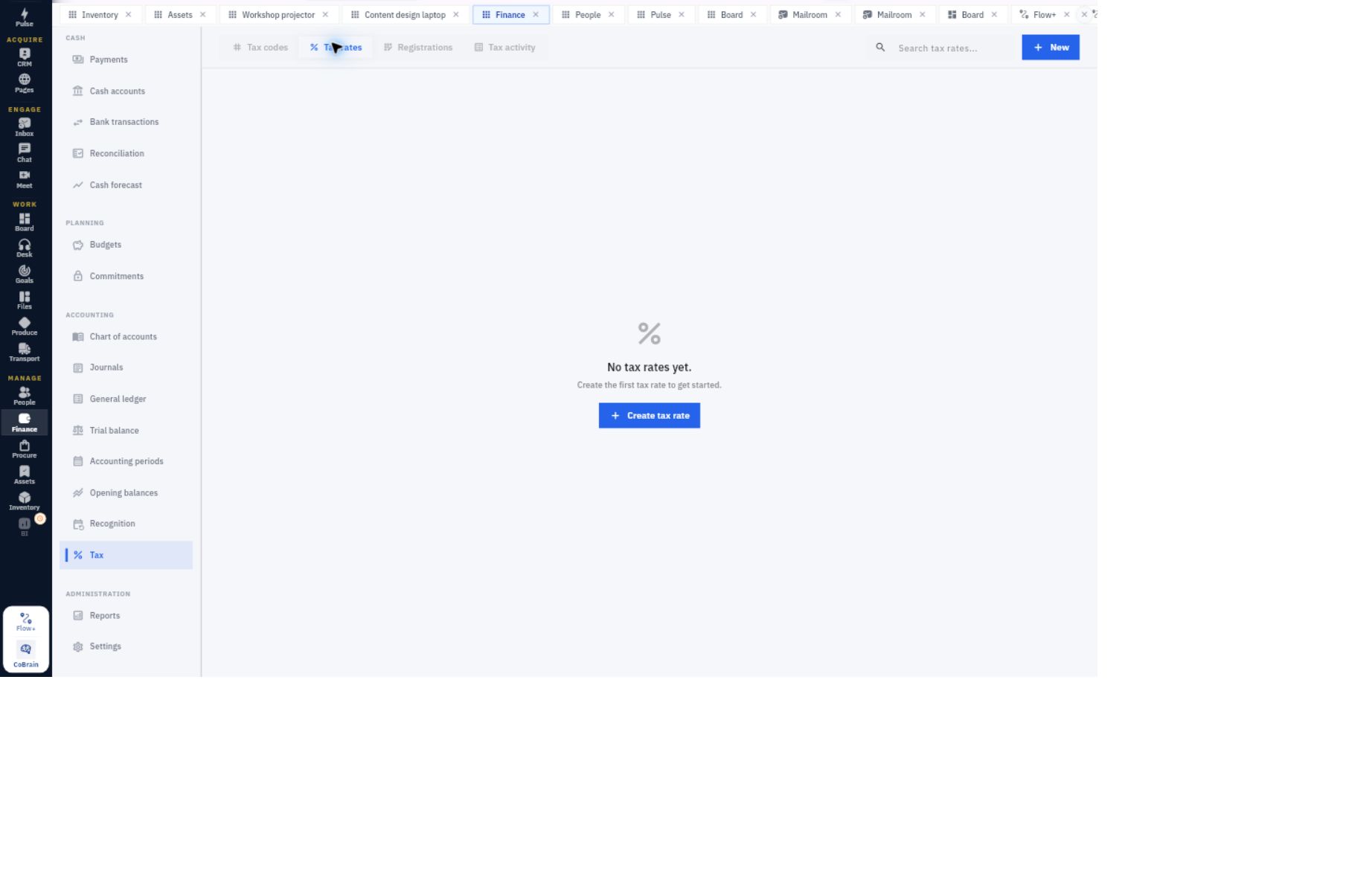This screenshot has height=880, width=1372.
Task: Launch the Meet module
Action: [x=25, y=179]
